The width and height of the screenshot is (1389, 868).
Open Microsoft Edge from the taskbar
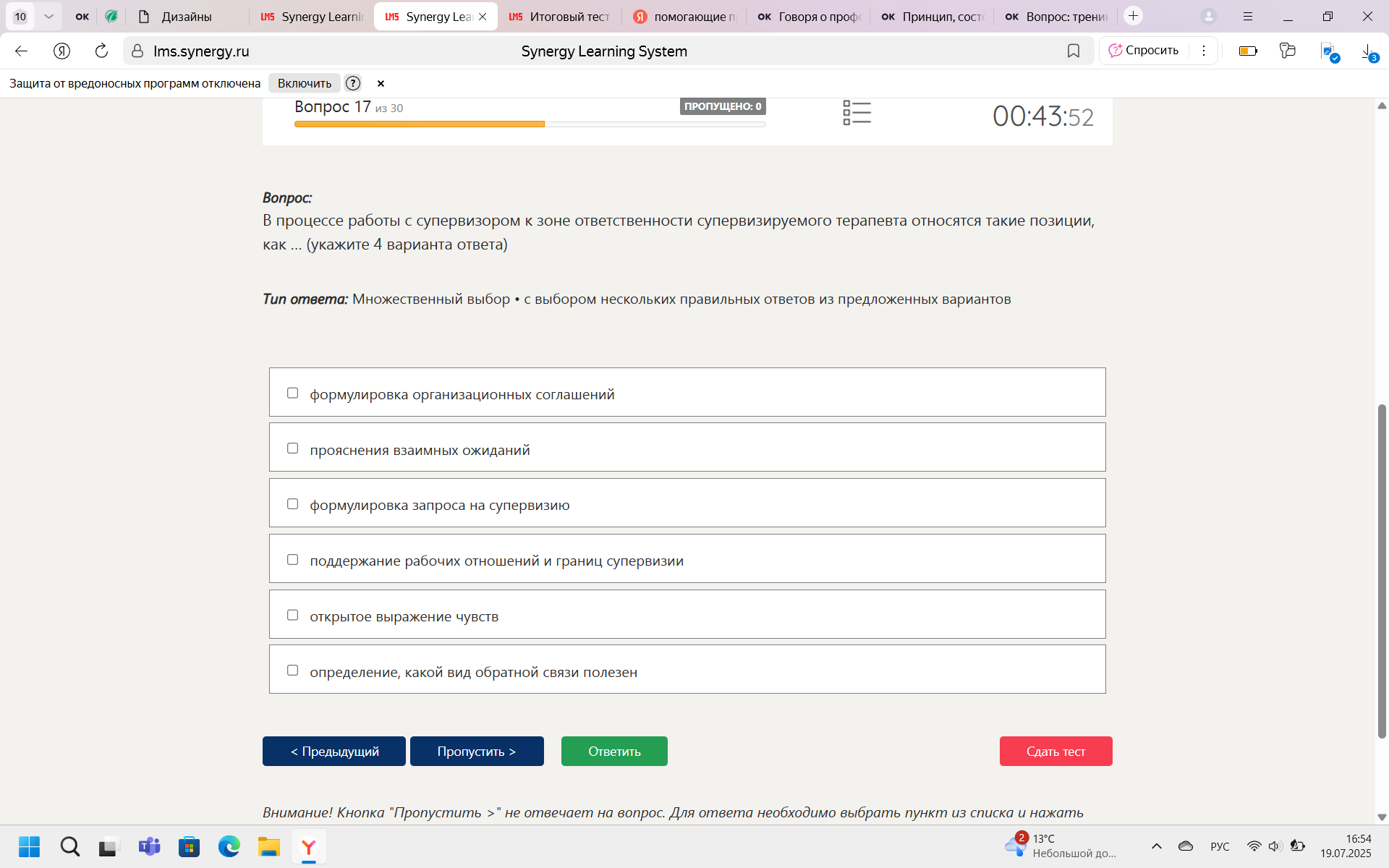229,846
